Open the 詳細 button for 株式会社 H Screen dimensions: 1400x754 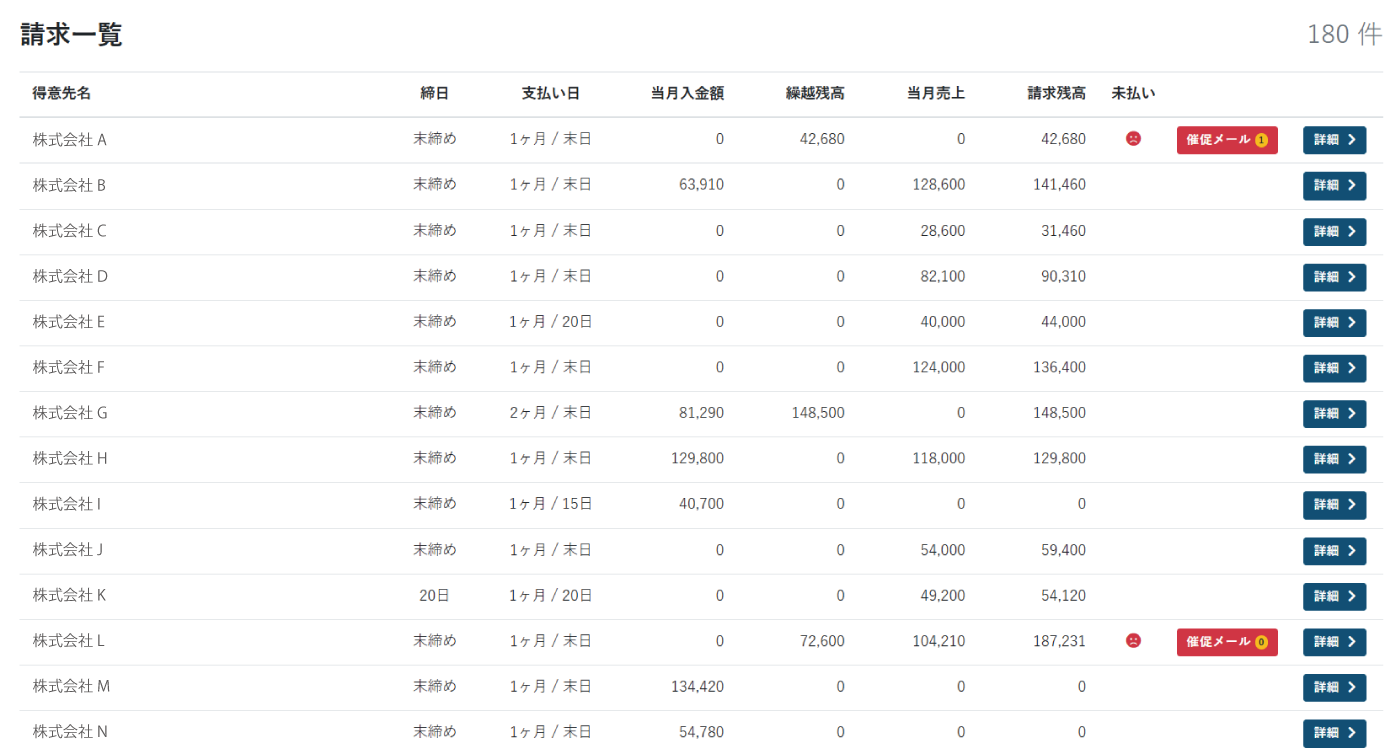pyautogui.click(x=1334, y=459)
